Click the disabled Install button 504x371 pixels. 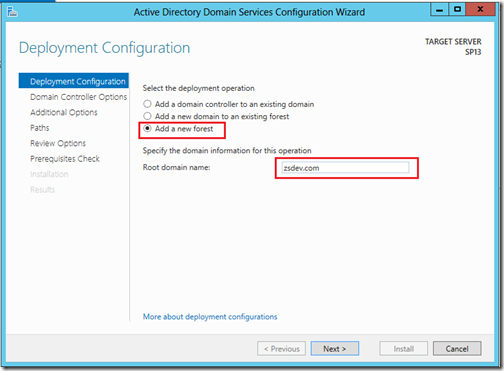[403, 349]
